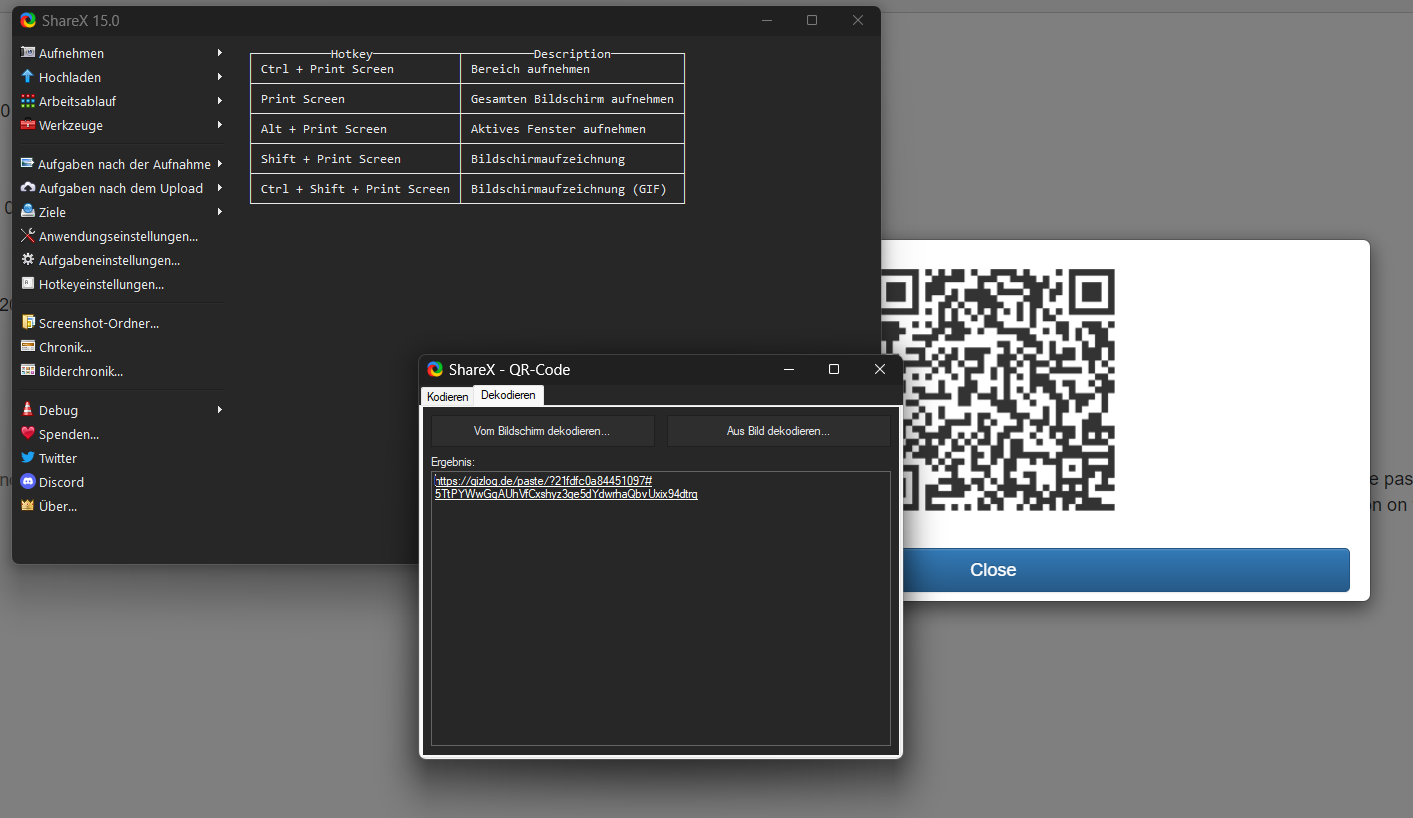Expand the Debug submenu arrow
The width and height of the screenshot is (1413, 818).
tap(219, 410)
